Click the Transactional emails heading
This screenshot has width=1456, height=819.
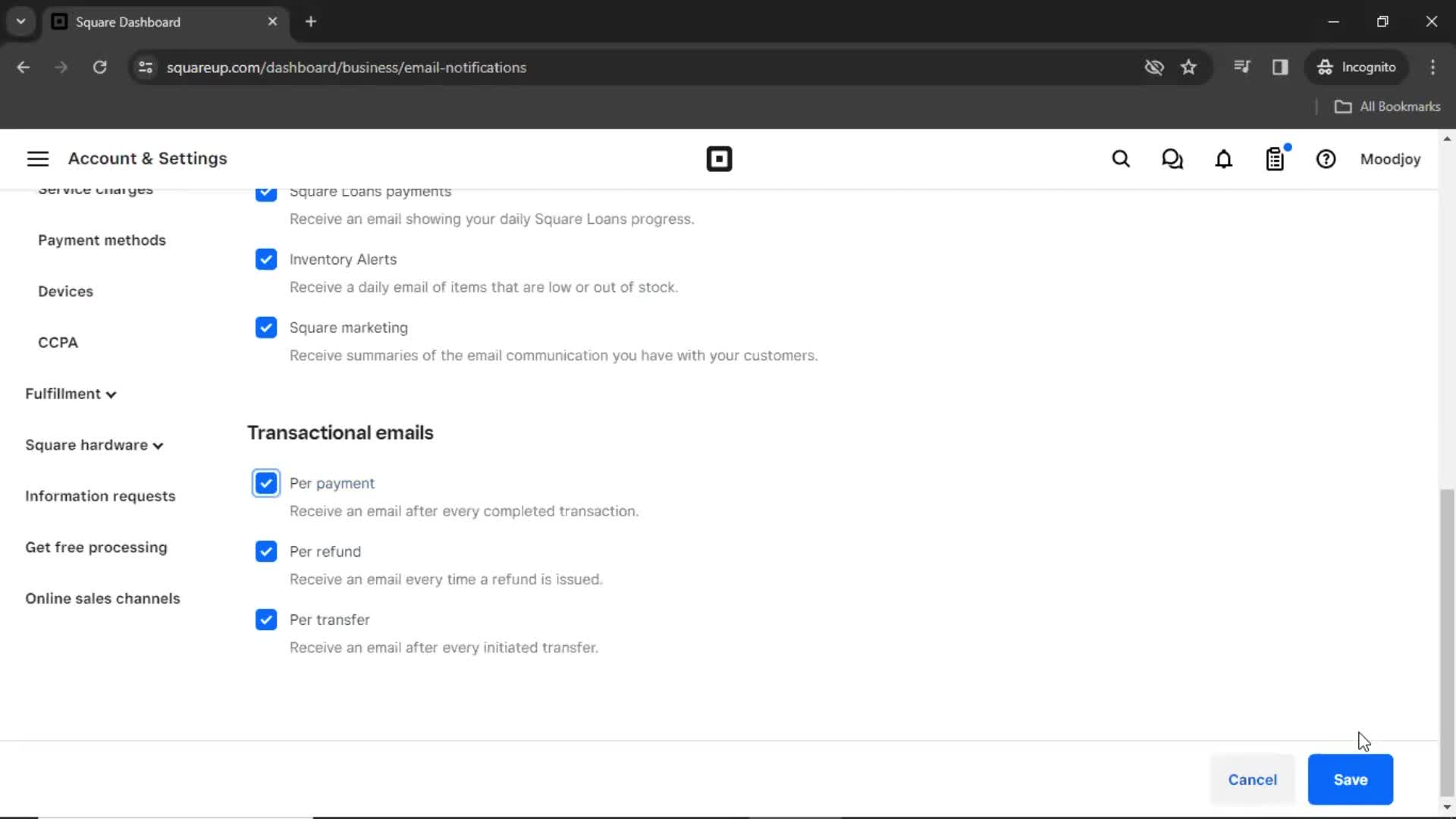[x=340, y=432]
